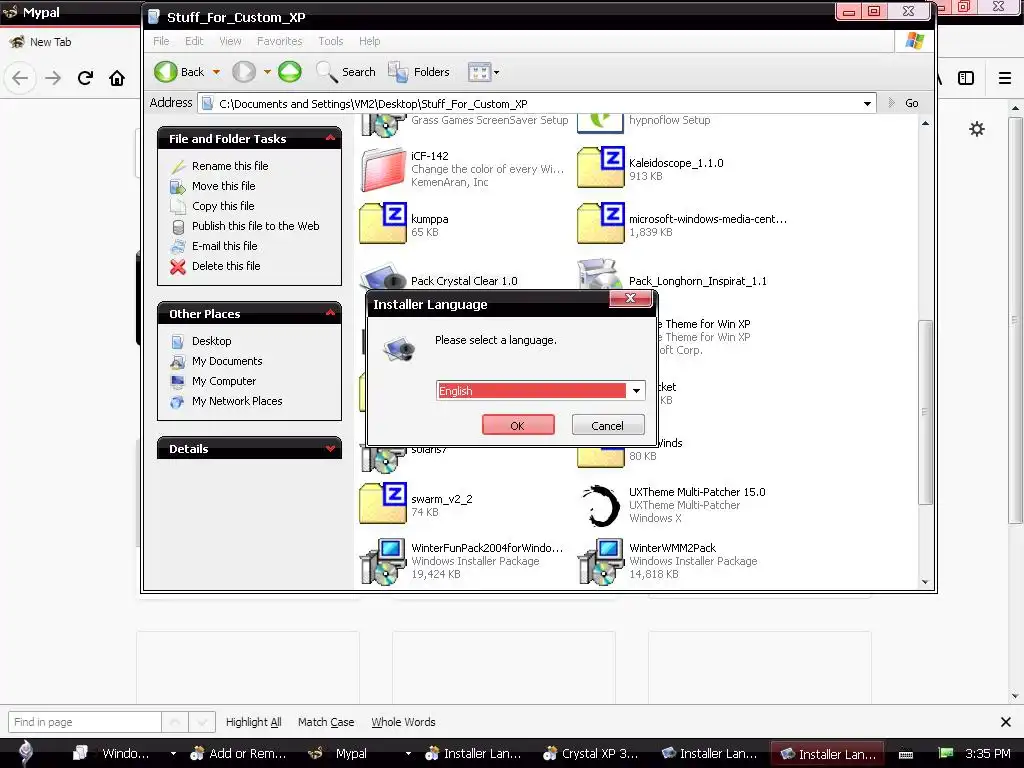Screen dimensions: 1024x768
Task: Click the Mypal home icon
Action: coord(117,78)
